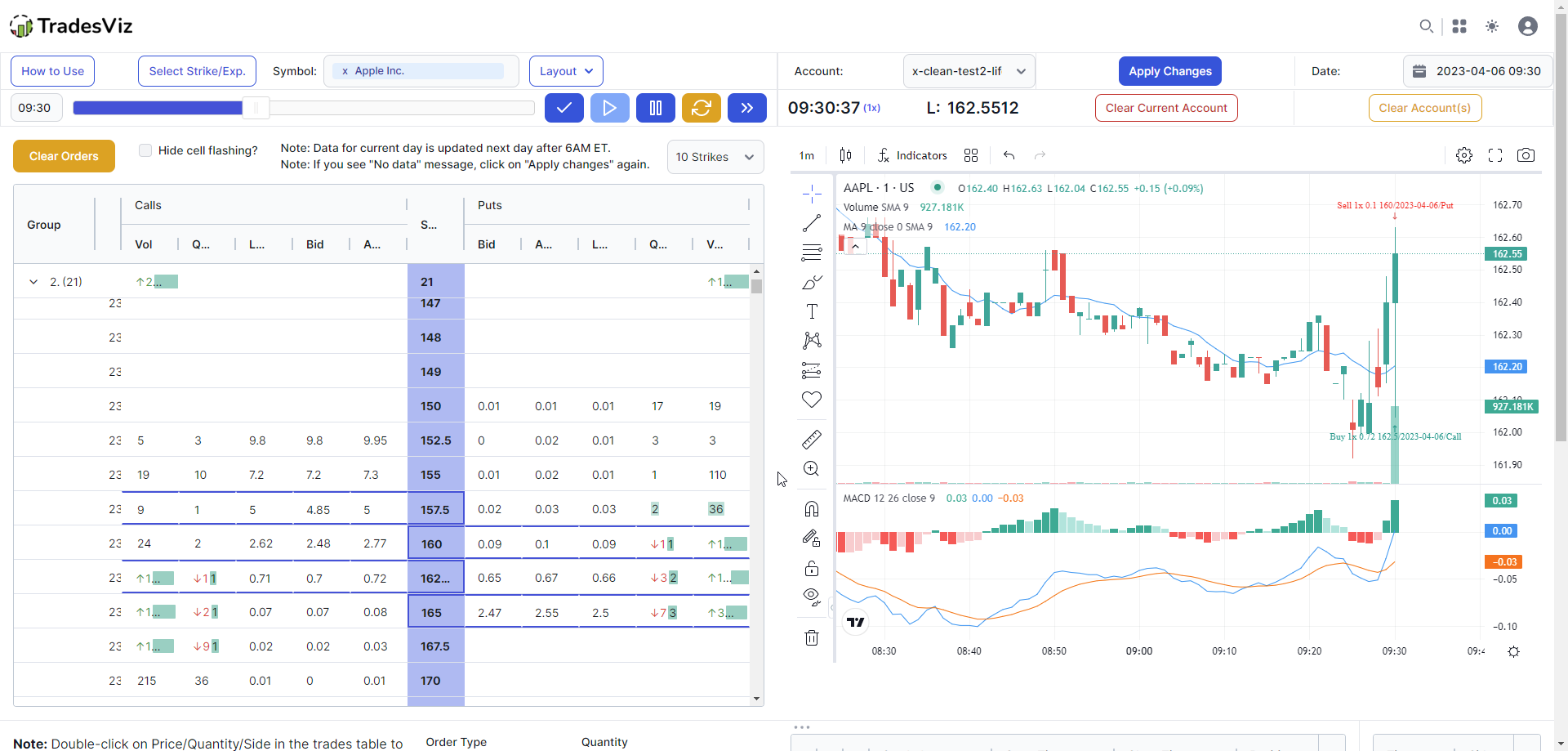
Task: Click the Apply Changes button
Action: [x=1169, y=71]
